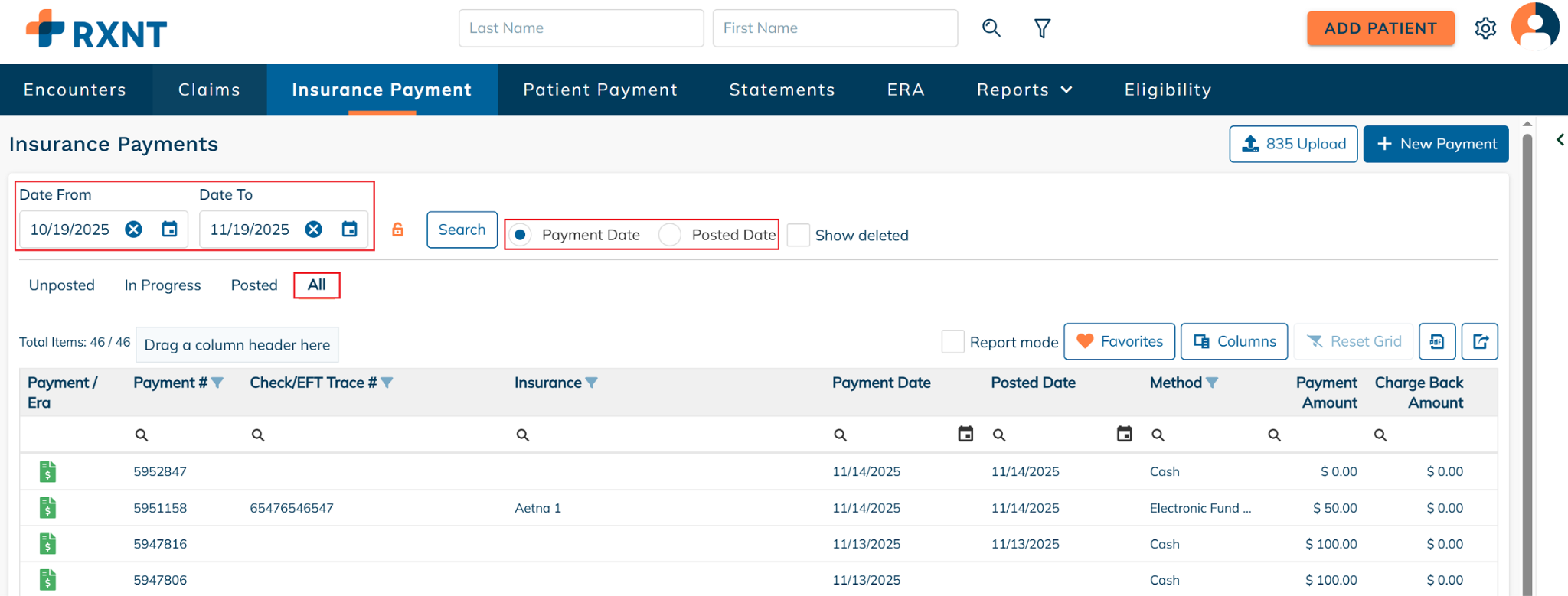Enable the Show deleted checkbox
Viewport: 1568px width, 596px height.
(x=799, y=235)
